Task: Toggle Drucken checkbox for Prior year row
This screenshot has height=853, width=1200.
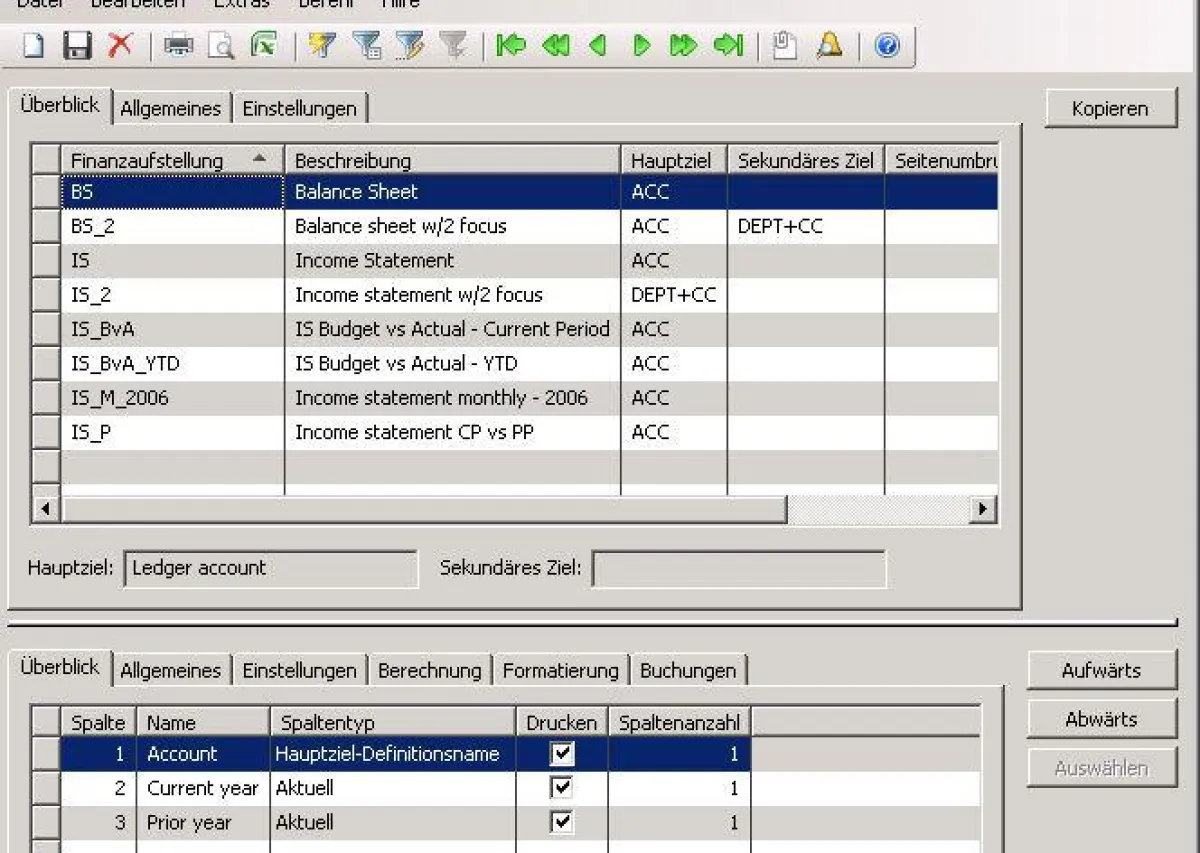Action: tap(562, 822)
